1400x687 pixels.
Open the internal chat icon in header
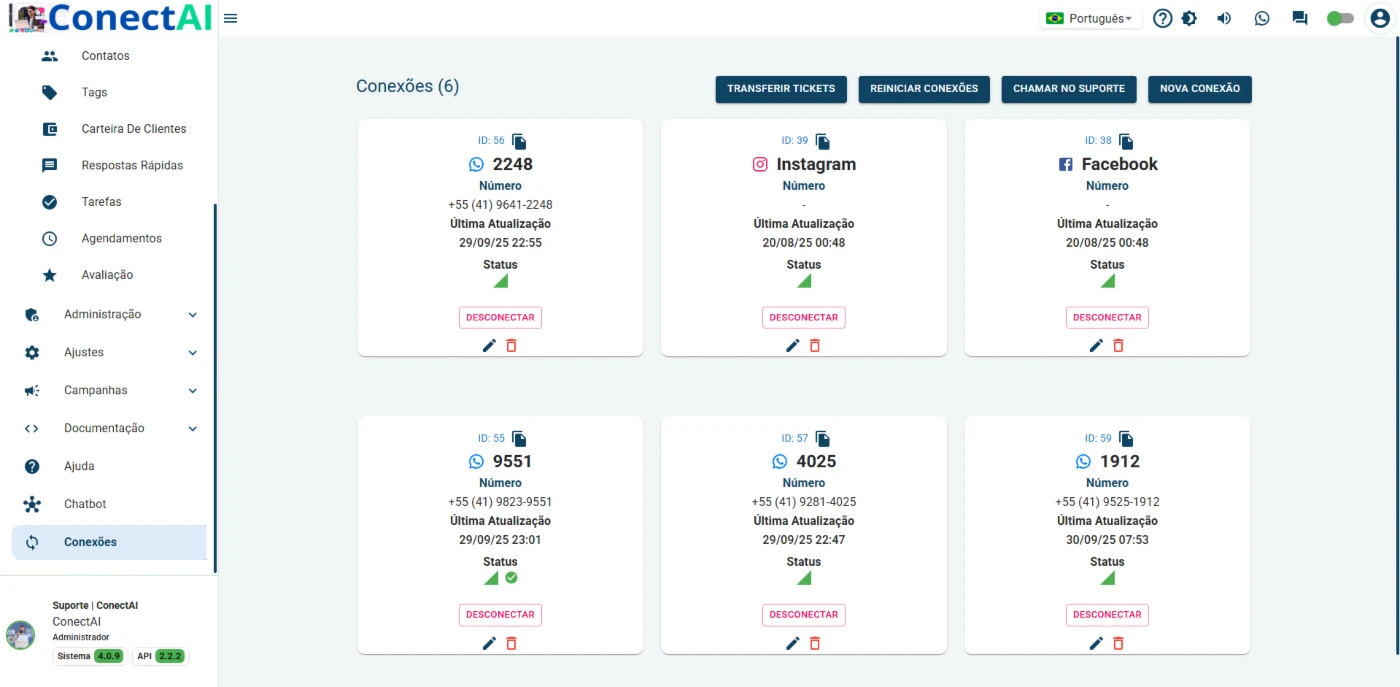pyautogui.click(x=1300, y=18)
